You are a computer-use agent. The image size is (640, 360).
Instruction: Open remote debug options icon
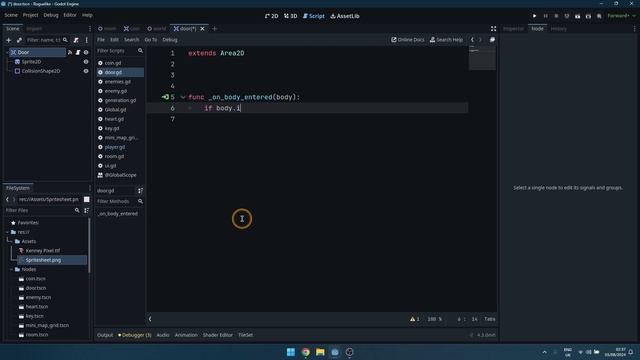pyautogui.click(x=567, y=16)
